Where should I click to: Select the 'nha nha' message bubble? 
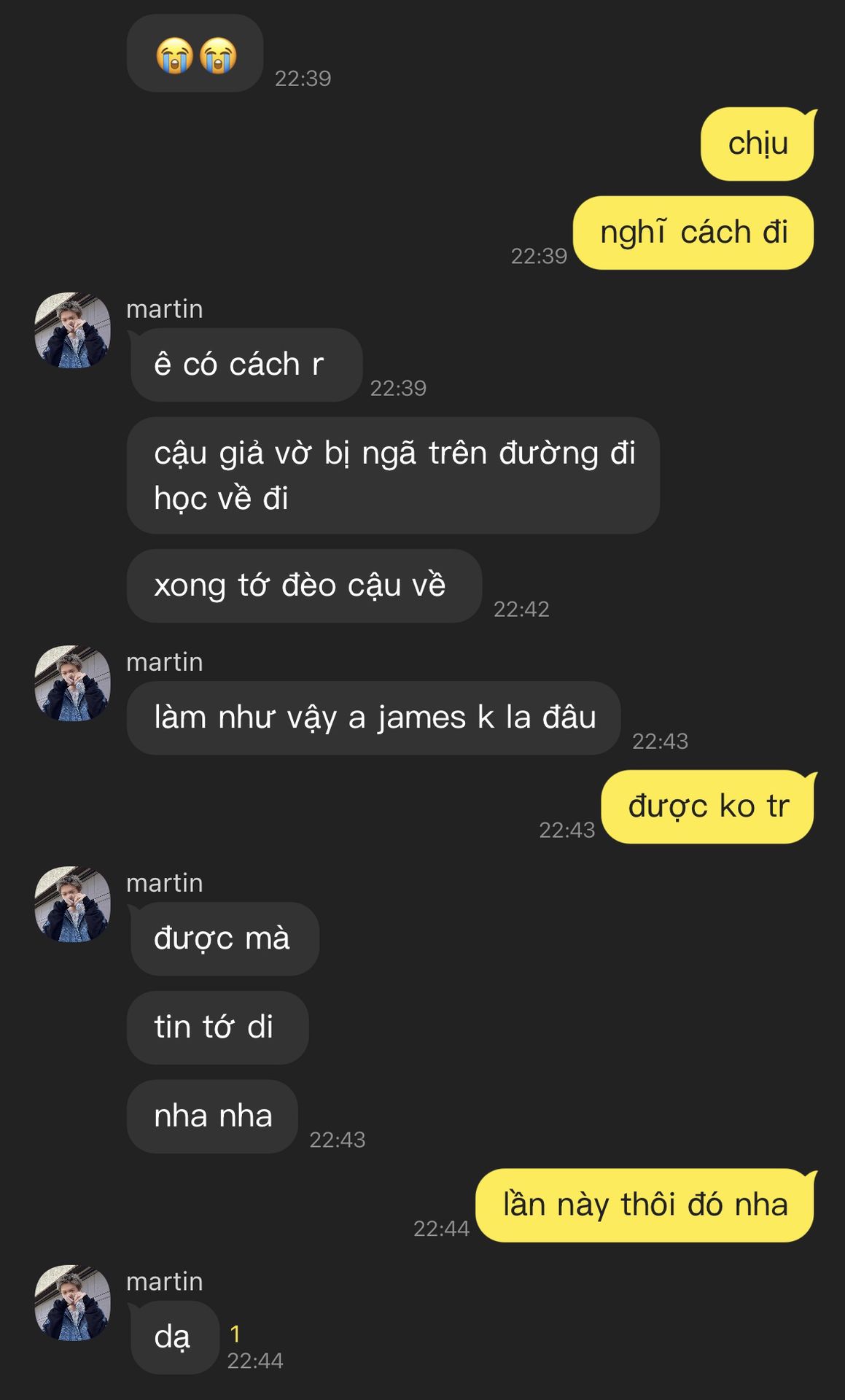(212, 1116)
